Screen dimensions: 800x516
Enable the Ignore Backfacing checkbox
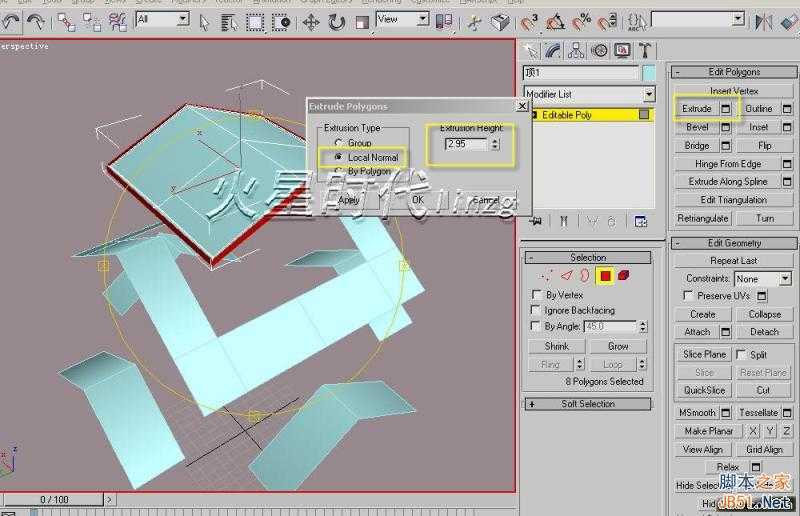tap(535, 310)
